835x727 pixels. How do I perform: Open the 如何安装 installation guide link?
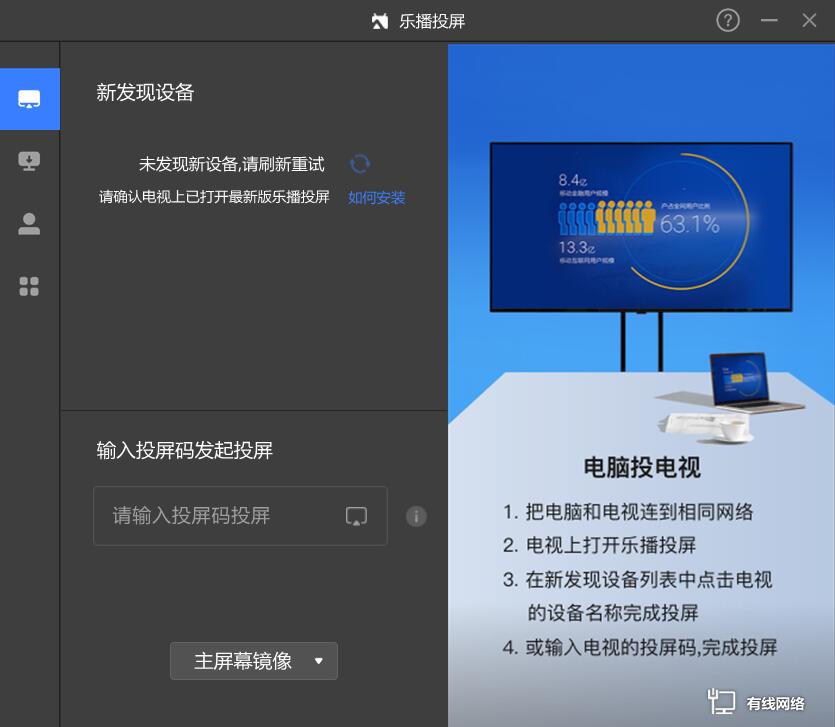pos(375,197)
